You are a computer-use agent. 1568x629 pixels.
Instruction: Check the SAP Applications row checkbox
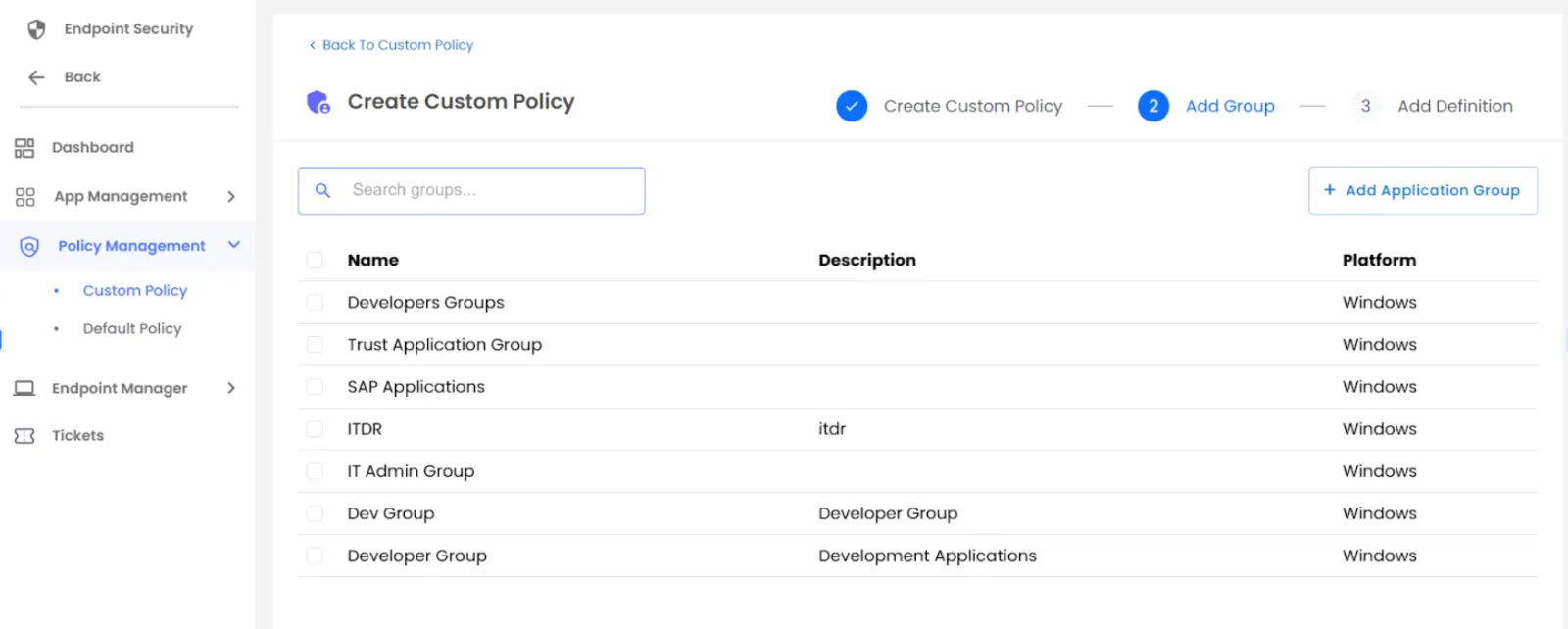click(315, 387)
